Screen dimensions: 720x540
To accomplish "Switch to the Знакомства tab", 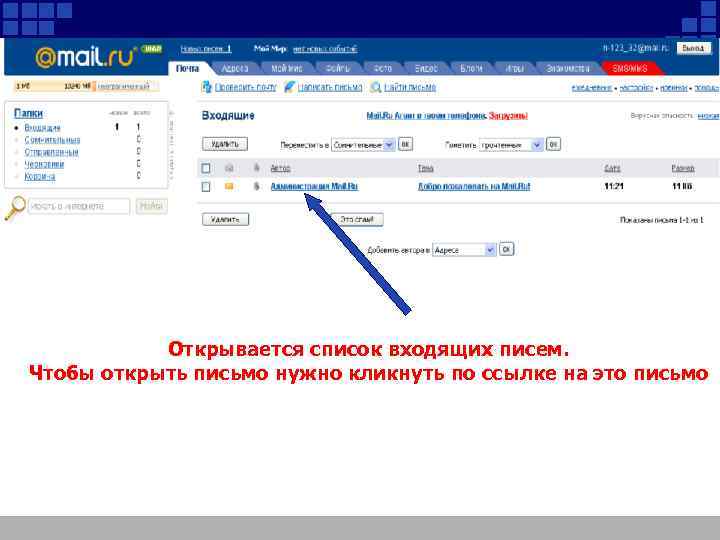I will (x=568, y=68).
